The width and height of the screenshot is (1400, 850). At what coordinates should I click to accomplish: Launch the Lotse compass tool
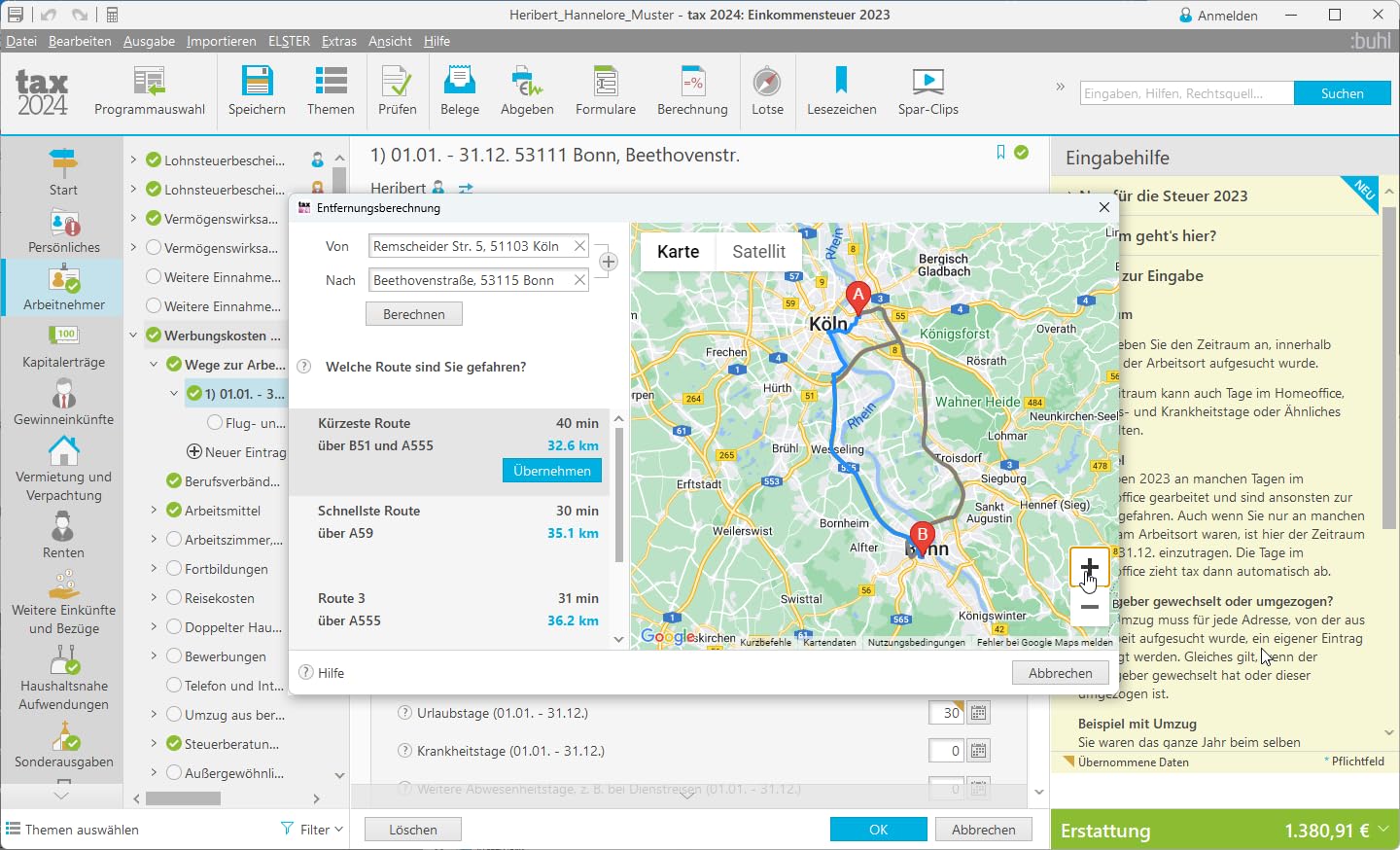pos(767,91)
